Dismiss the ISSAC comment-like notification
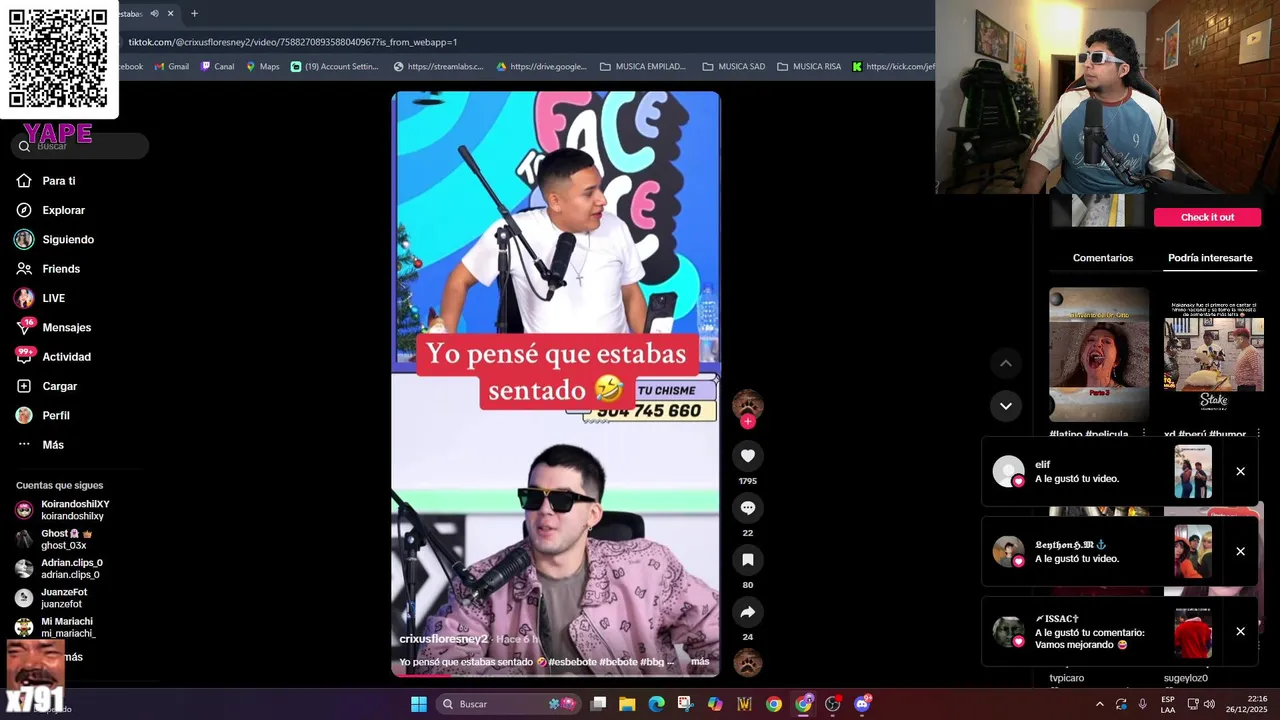This screenshot has height=720, width=1280. click(x=1240, y=631)
